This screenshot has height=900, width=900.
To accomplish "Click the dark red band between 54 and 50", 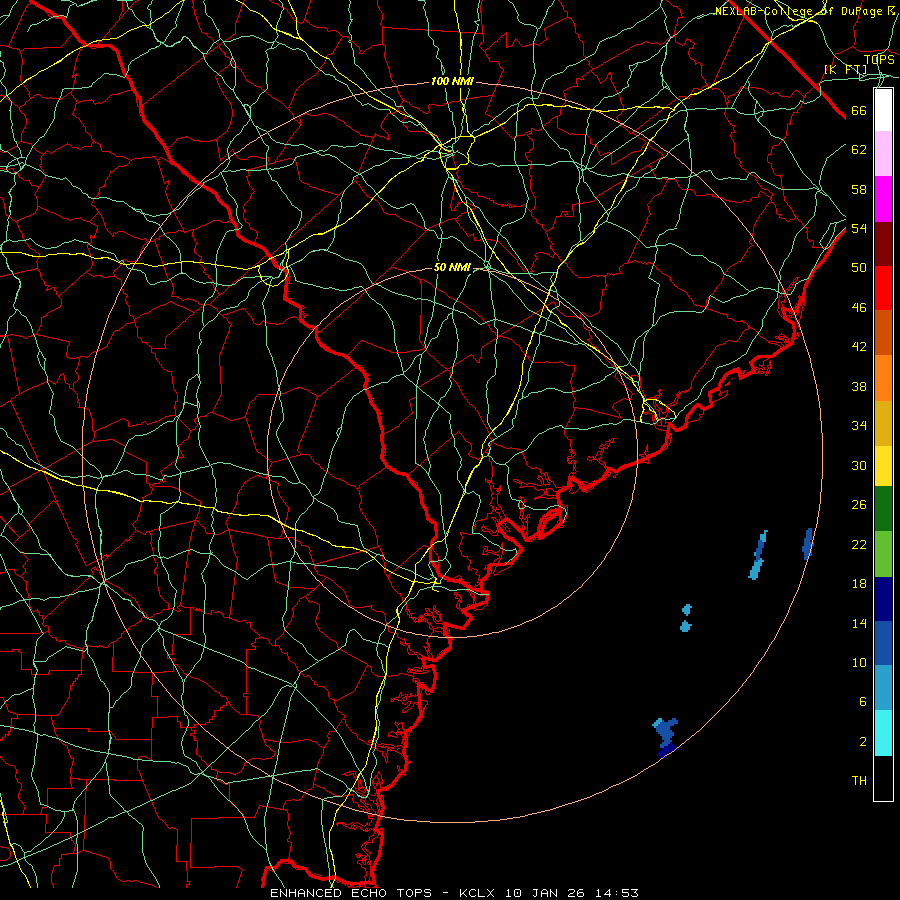I will click(x=883, y=243).
